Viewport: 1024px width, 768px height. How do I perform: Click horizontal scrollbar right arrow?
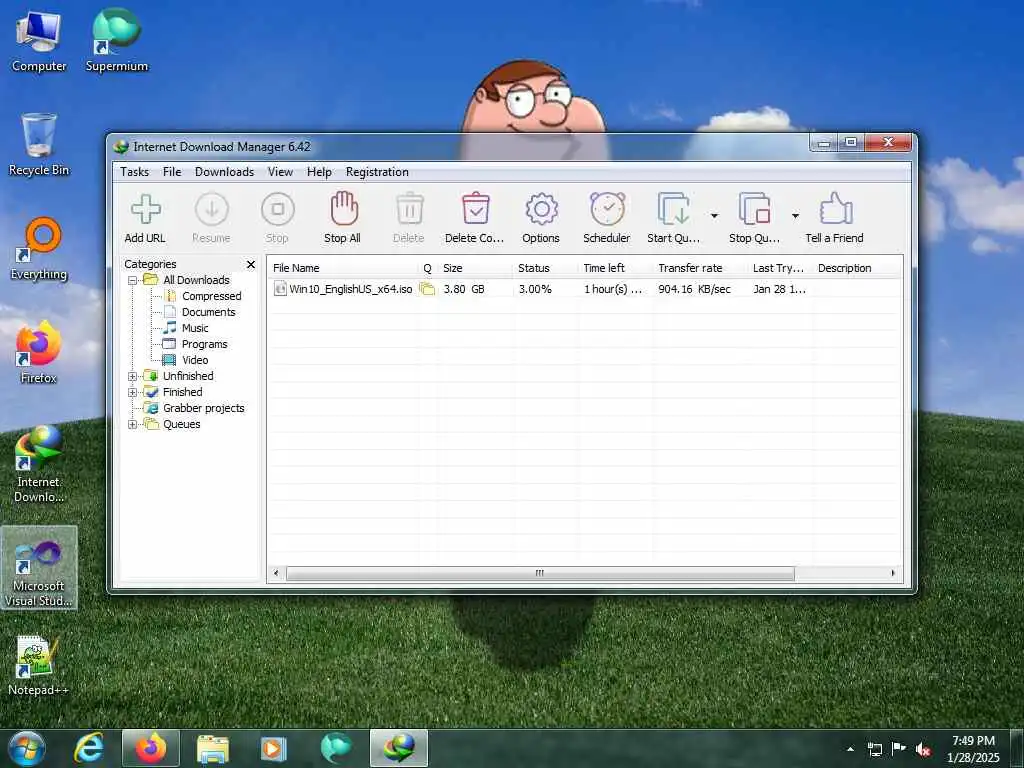coord(893,573)
